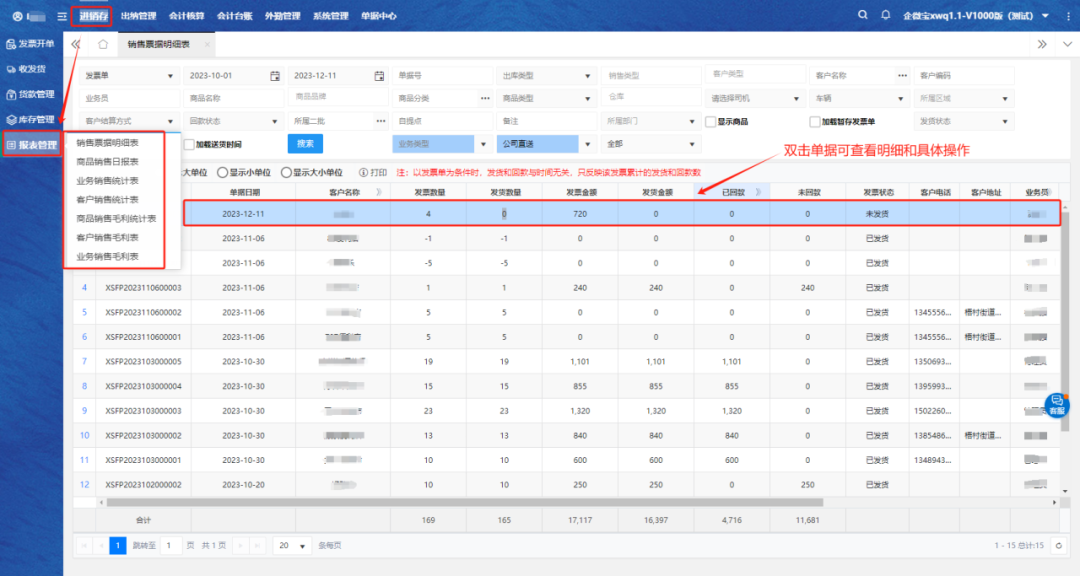Click the ellipsis button next to 客户名称

(902, 76)
